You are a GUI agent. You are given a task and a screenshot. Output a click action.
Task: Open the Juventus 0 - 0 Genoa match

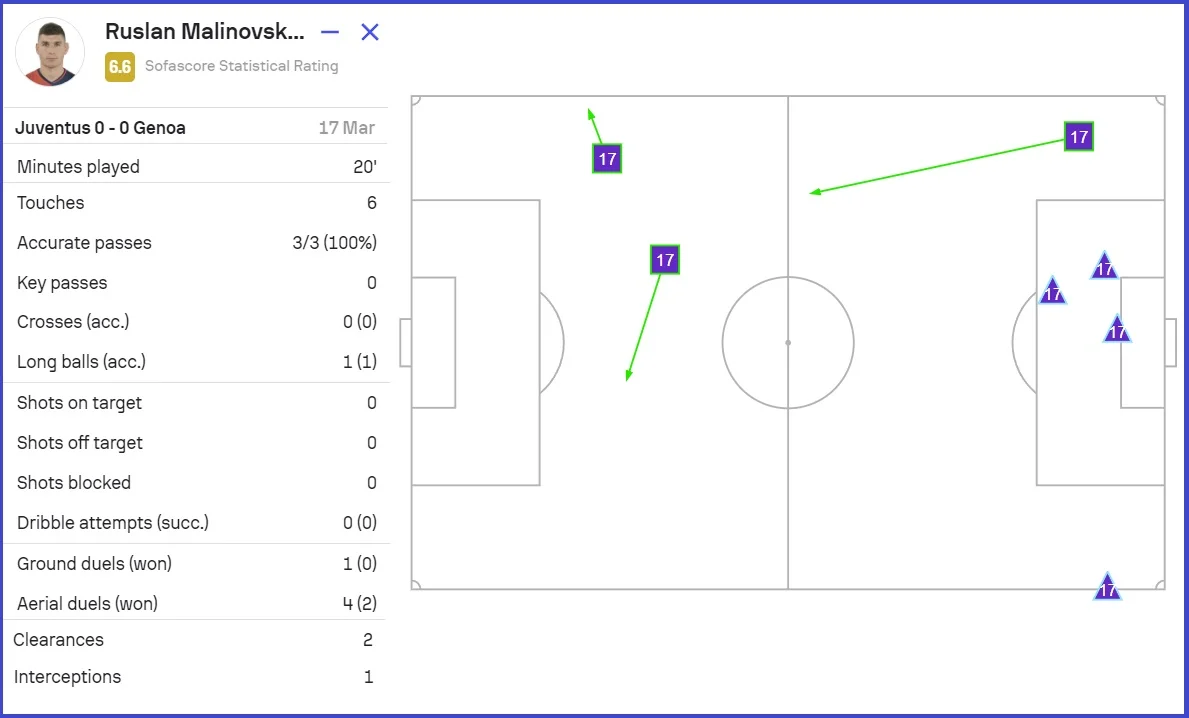pos(100,128)
